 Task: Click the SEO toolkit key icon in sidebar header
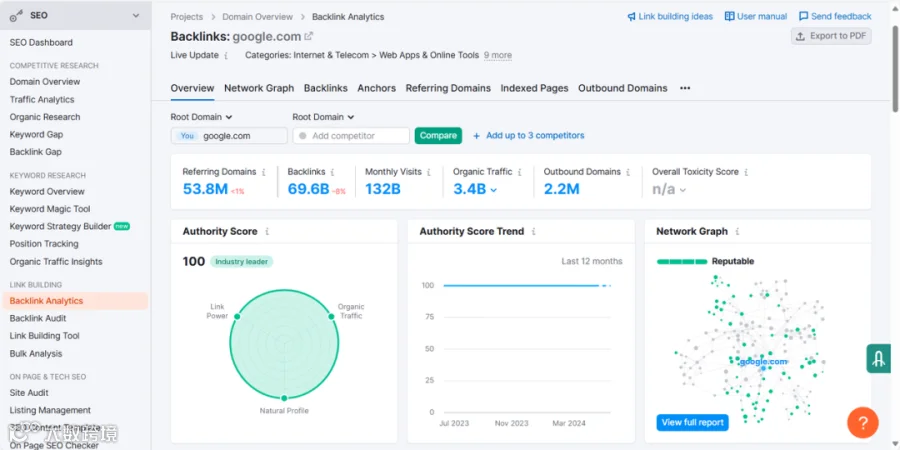pyautogui.click(x=16, y=16)
